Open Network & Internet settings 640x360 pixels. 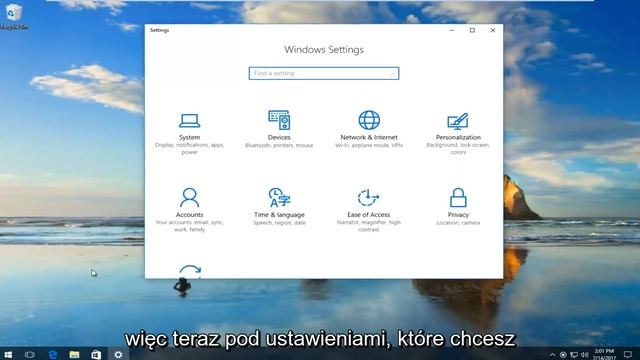pos(369,130)
